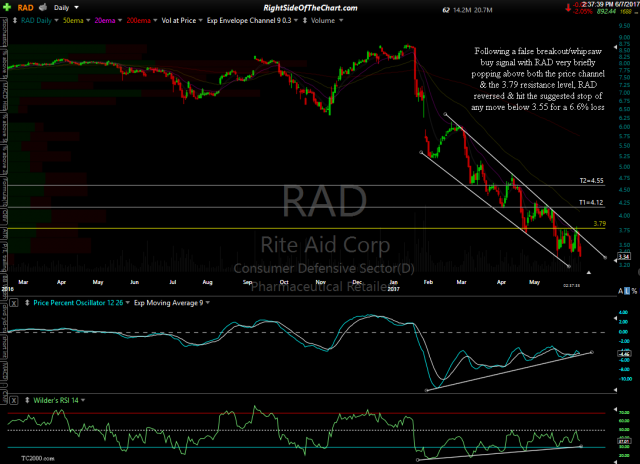Open the Exp Envelope Channel dropdown arrow

[296, 20]
